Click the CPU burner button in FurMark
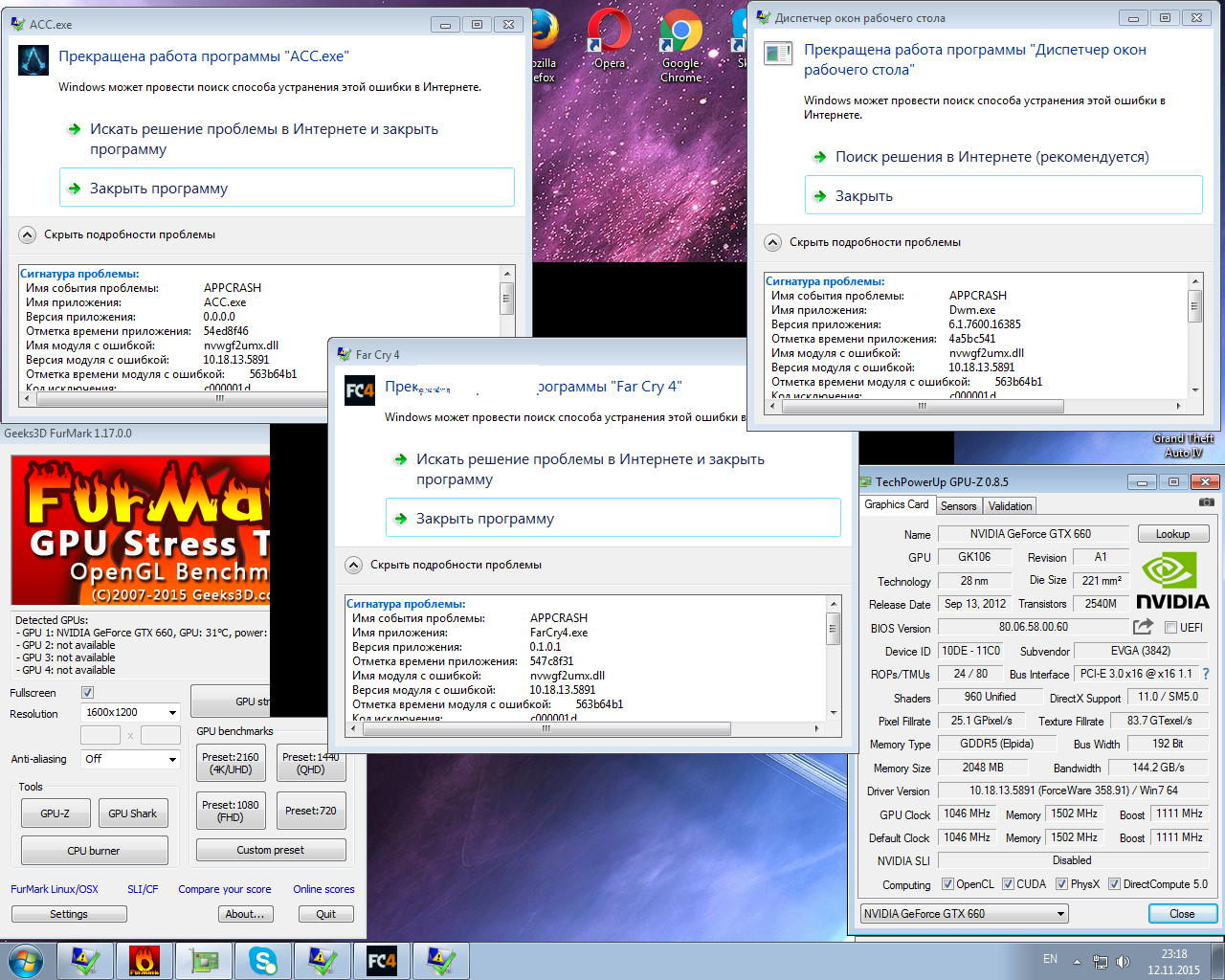The height and width of the screenshot is (980, 1225). (94, 851)
